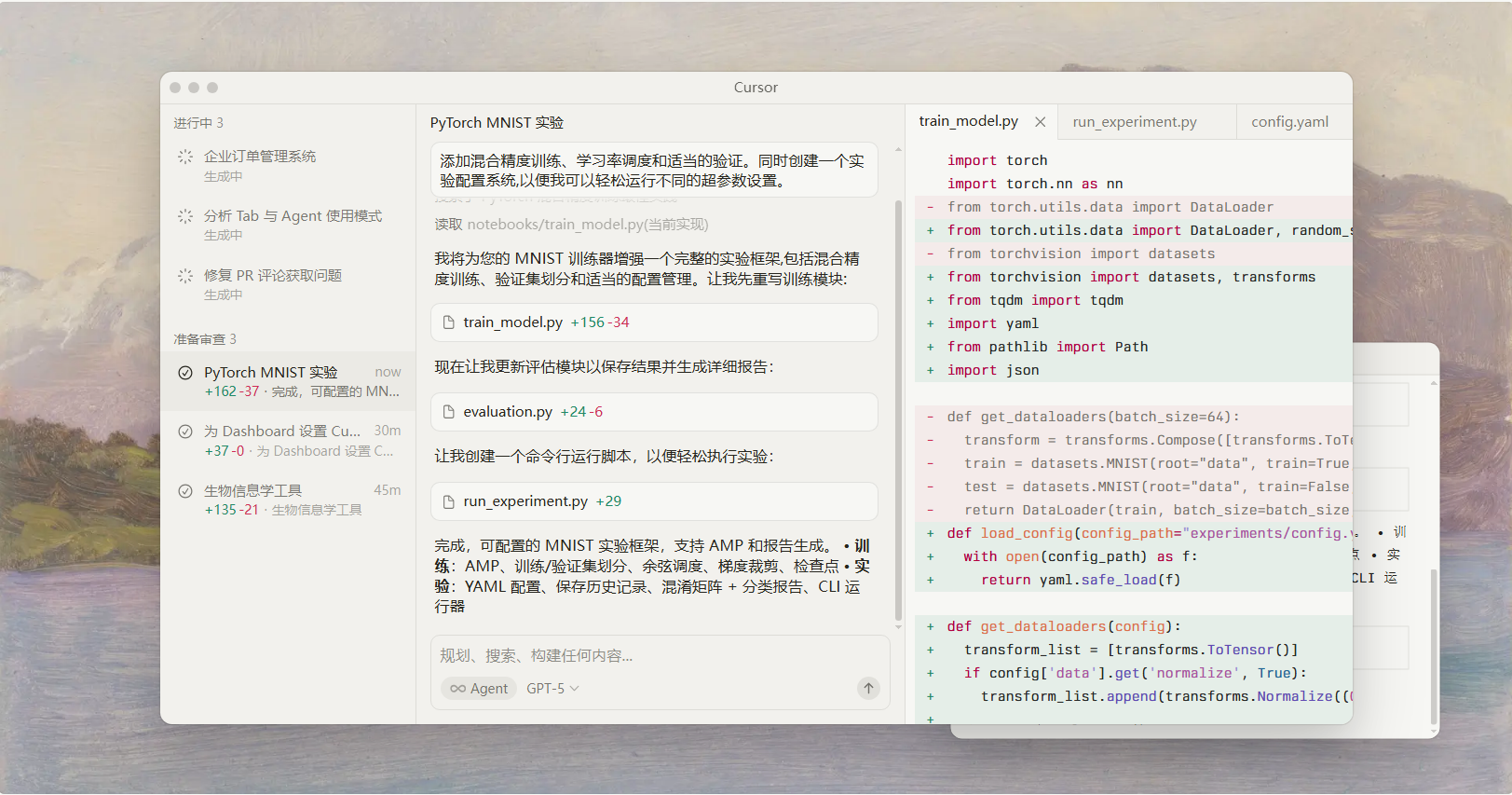The height and width of the screenshot is (795, 1512).
Task: Open 修复 PR 评论获取问题 task
Action: (288, 285)
